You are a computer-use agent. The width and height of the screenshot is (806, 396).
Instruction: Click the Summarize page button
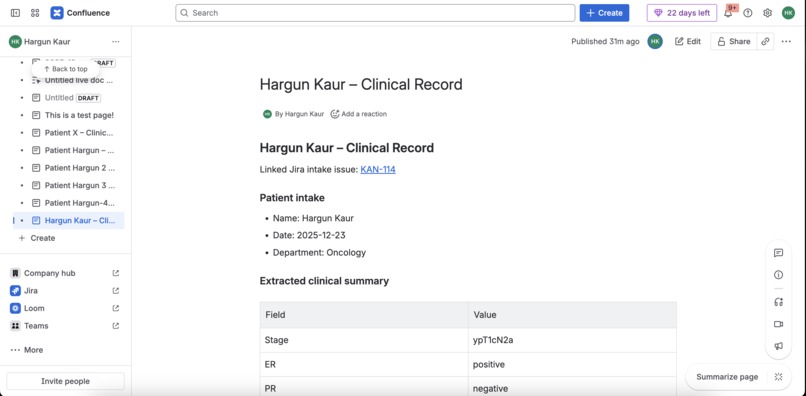click(727, 377)
